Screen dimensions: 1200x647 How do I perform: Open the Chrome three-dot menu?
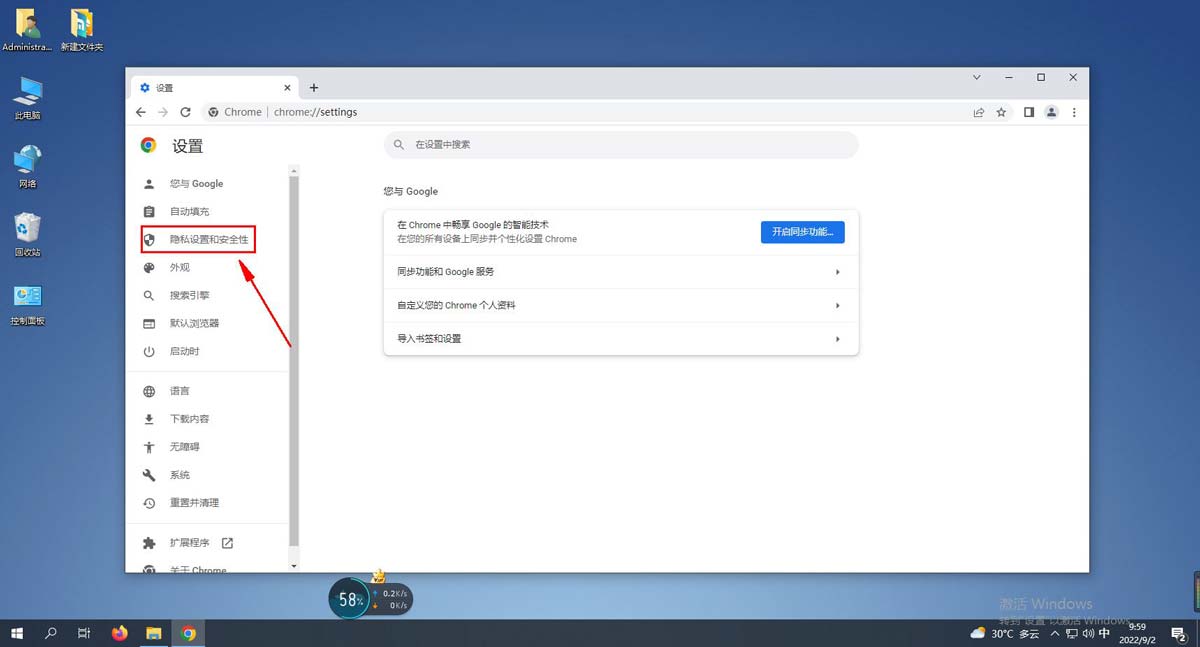1074,112
